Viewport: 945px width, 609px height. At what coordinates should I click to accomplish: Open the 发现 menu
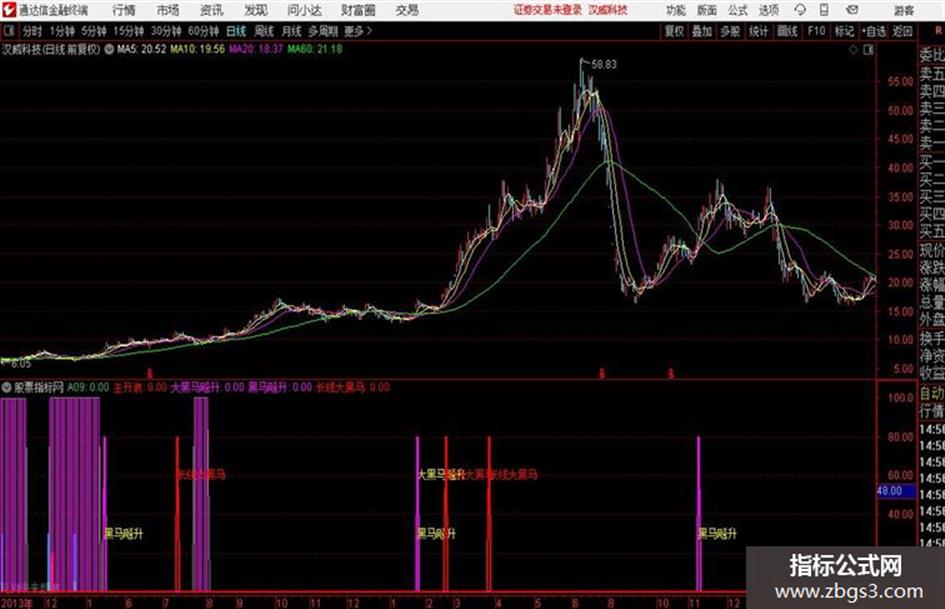coord(256,10)
